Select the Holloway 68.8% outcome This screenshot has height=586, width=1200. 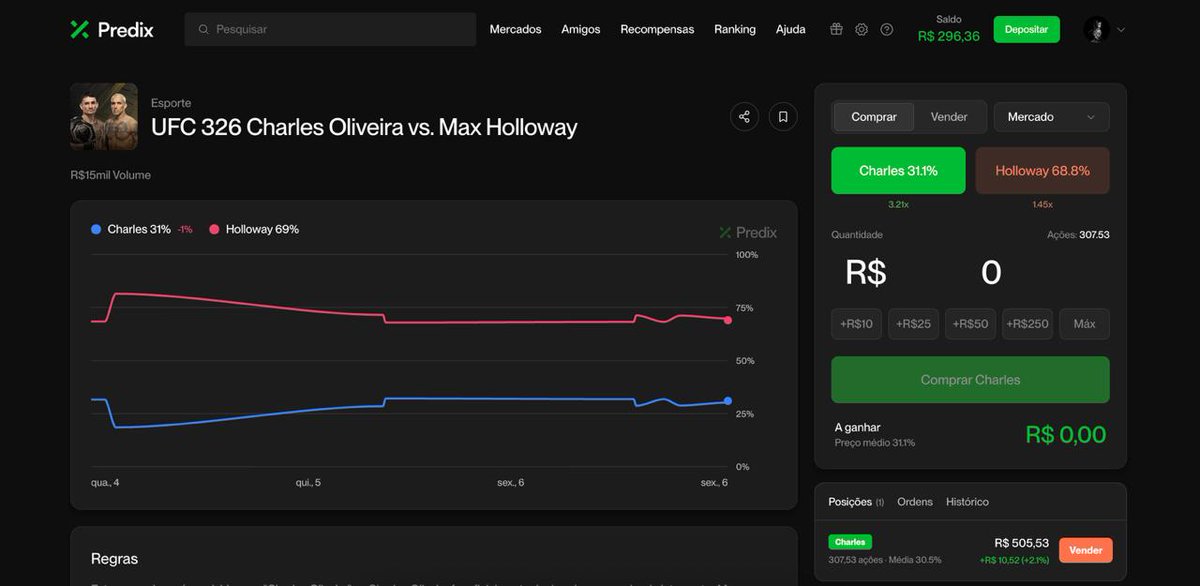pyautogui.click(x=1042, y=171)
